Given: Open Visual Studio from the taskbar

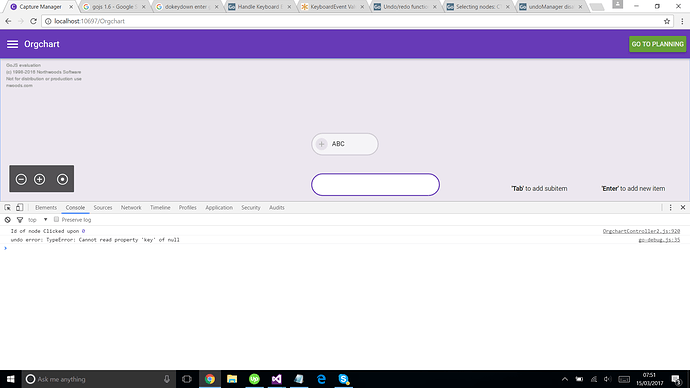Looking at the screenshot, I should tap(276, 379).
